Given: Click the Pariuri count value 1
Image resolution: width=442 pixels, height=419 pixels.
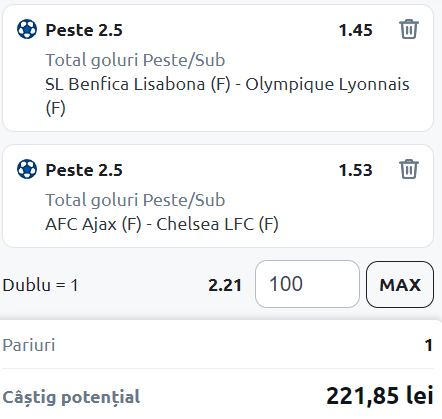Looking at the screenshot, I should coord(429,345).
